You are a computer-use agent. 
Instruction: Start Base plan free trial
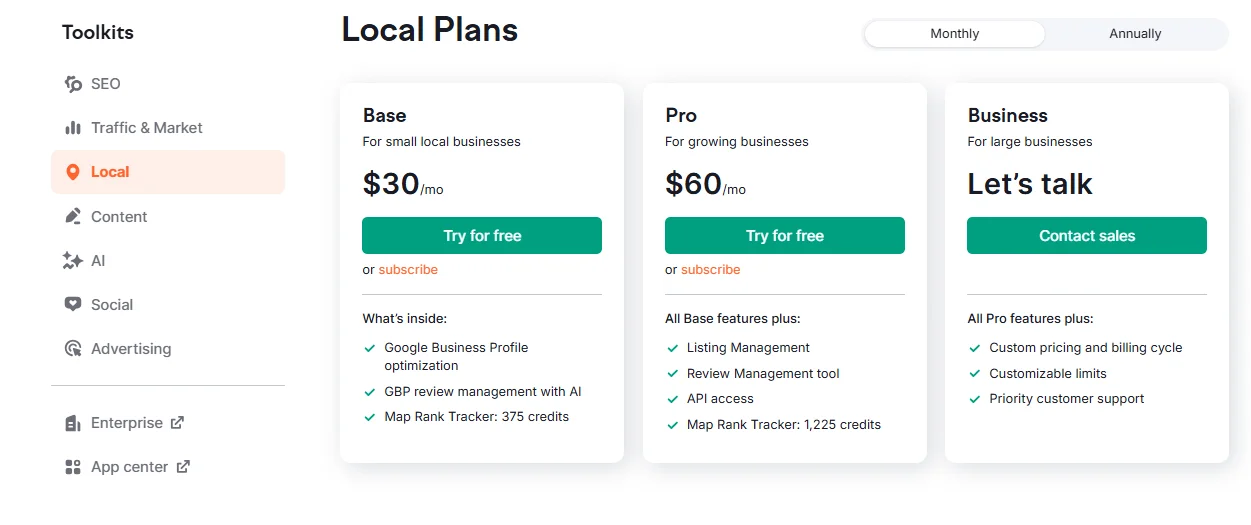pos(482,236)
